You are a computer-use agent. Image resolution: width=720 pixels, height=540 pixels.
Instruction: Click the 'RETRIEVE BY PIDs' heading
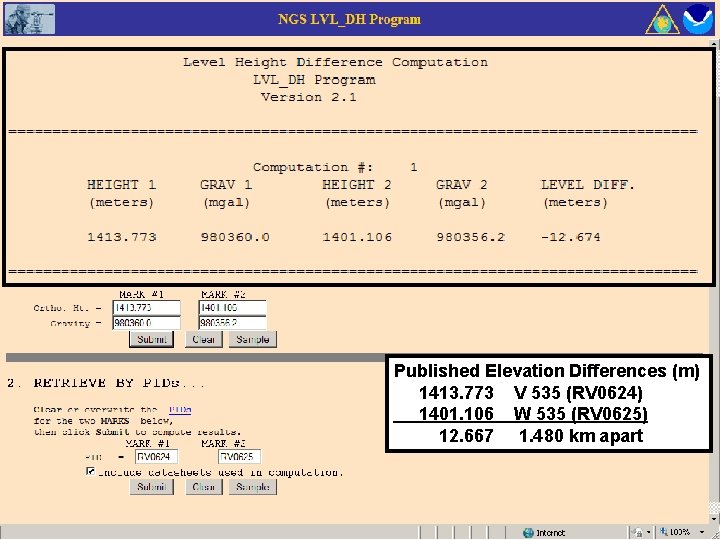[106, 383]
